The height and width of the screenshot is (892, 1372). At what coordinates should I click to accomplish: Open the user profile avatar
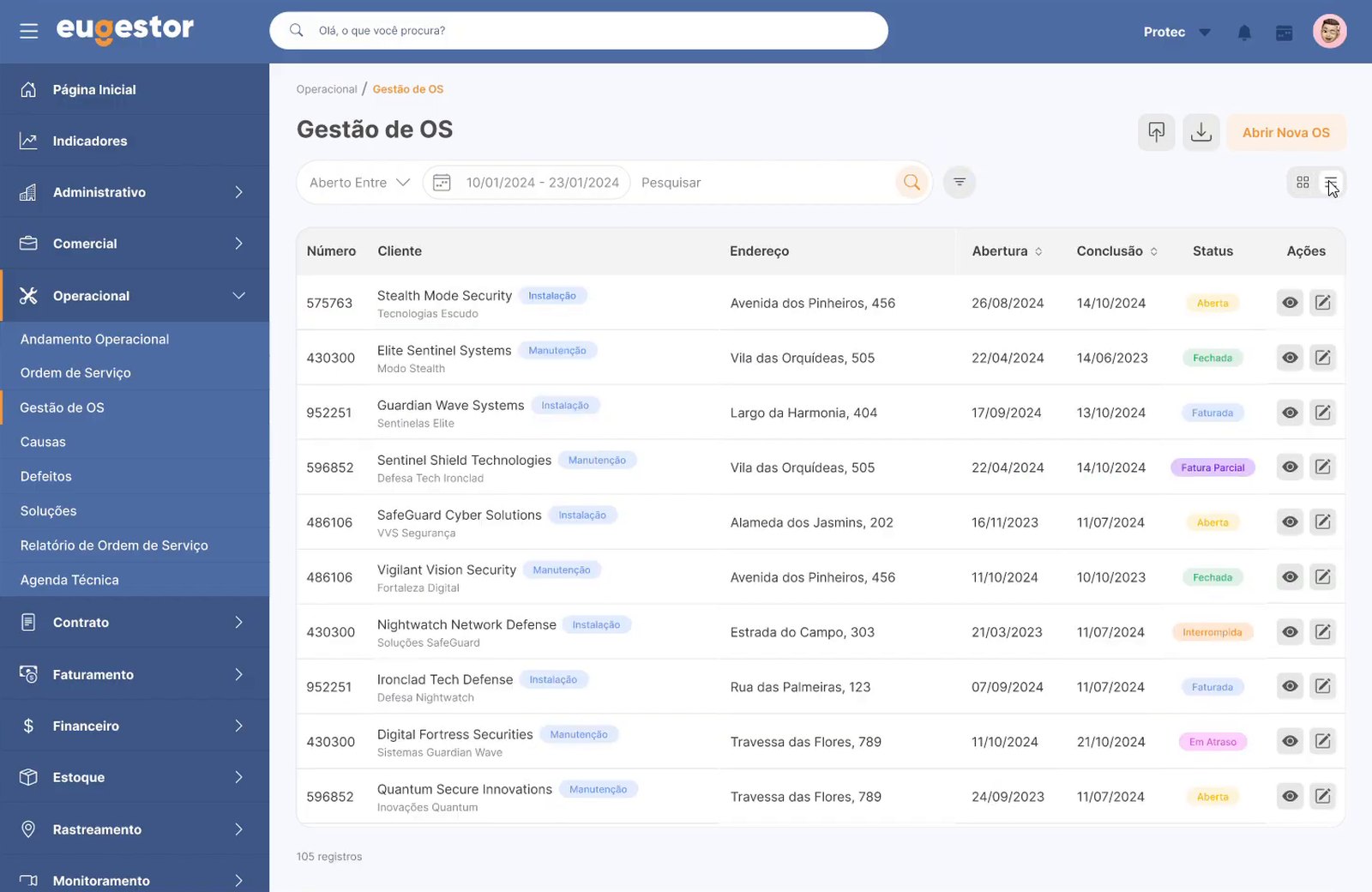pos(1329,32)
